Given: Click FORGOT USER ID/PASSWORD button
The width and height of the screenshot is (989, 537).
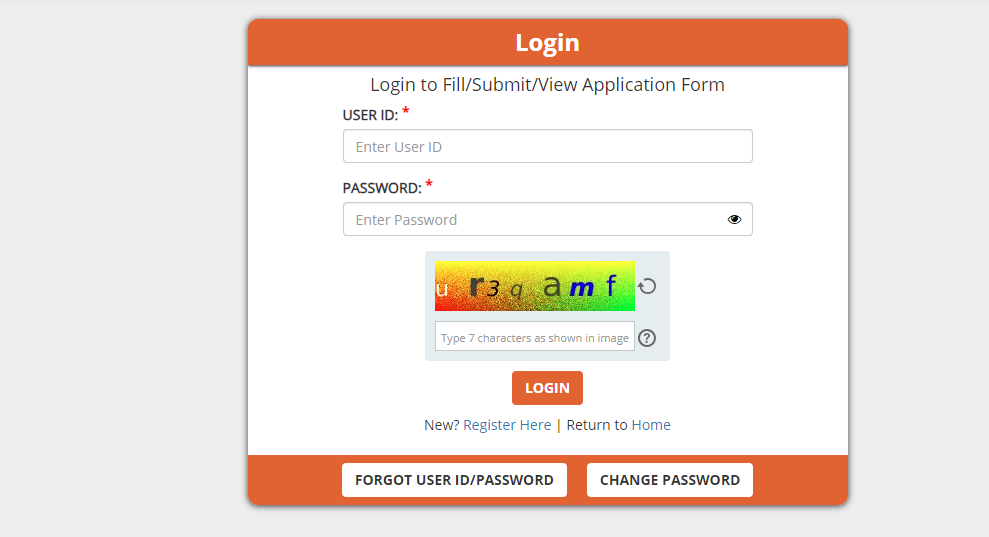Looking at the screenshot, I should (454, 480).
